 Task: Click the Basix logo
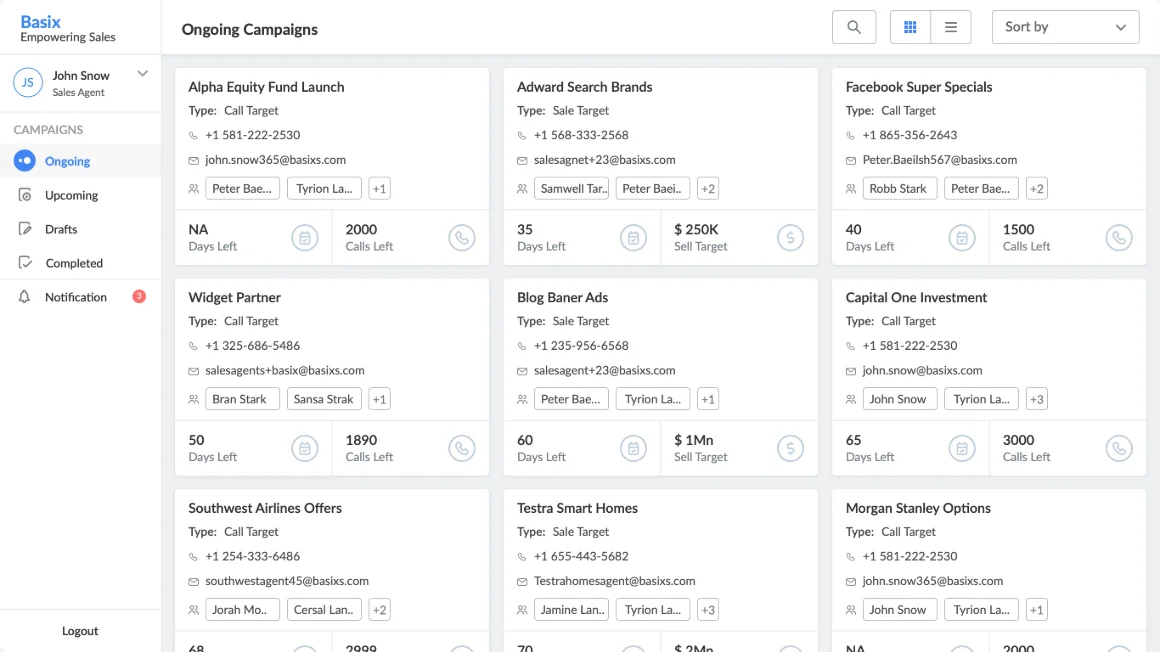[41, 21]
